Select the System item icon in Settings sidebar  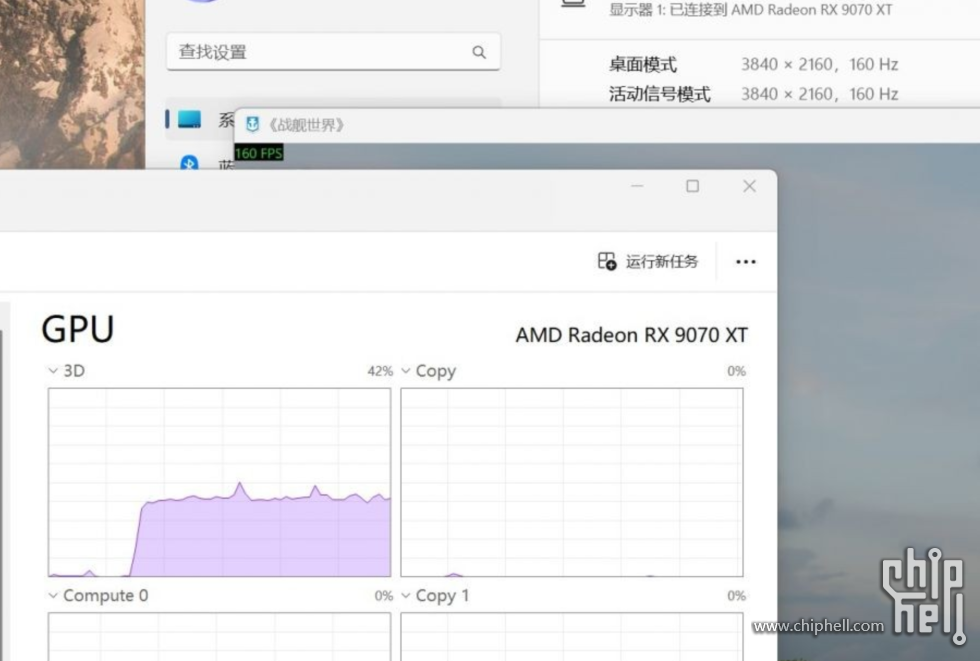[x=189, y=119]
